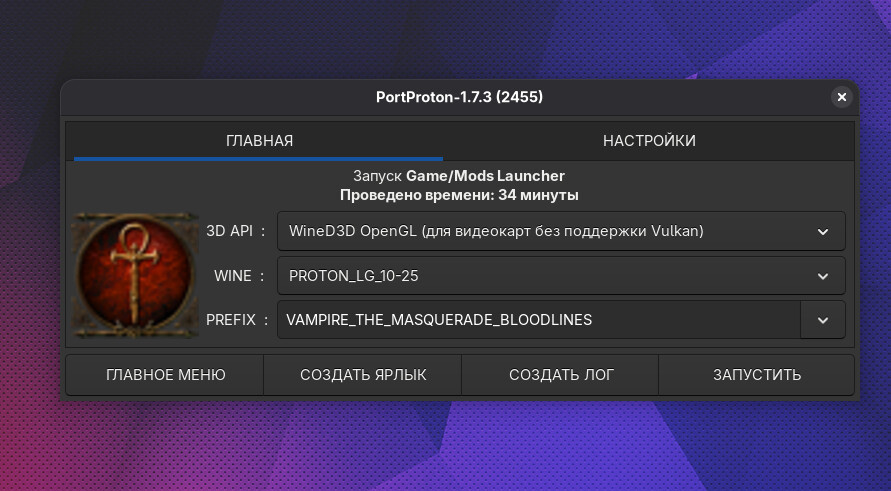Switch to the ГЛАВНАЯ tab
This screenshot has height=491, width=891.
tap(259, 141)
